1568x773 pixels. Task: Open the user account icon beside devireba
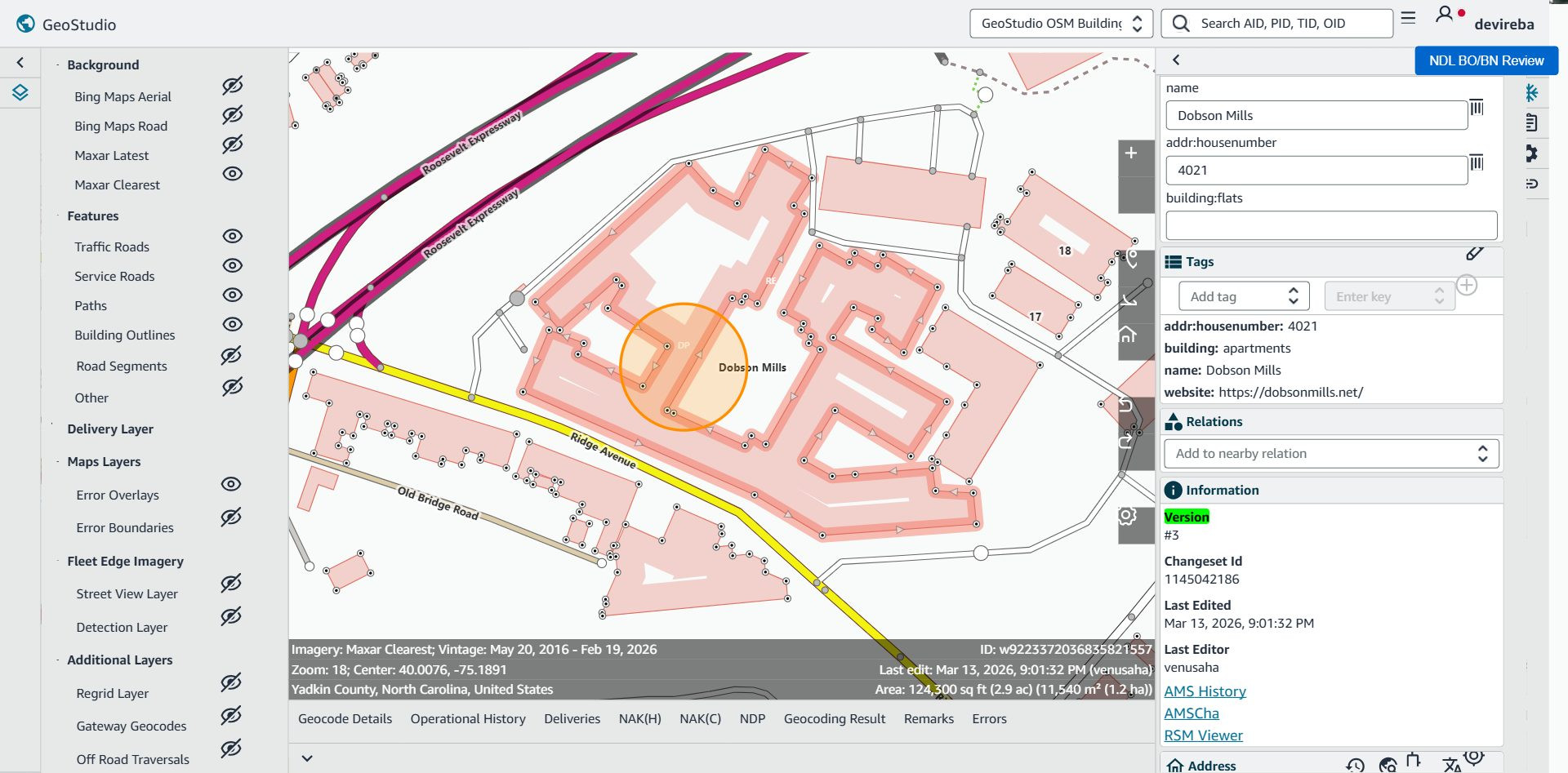pyautogui.click(x=1445, y=14)
